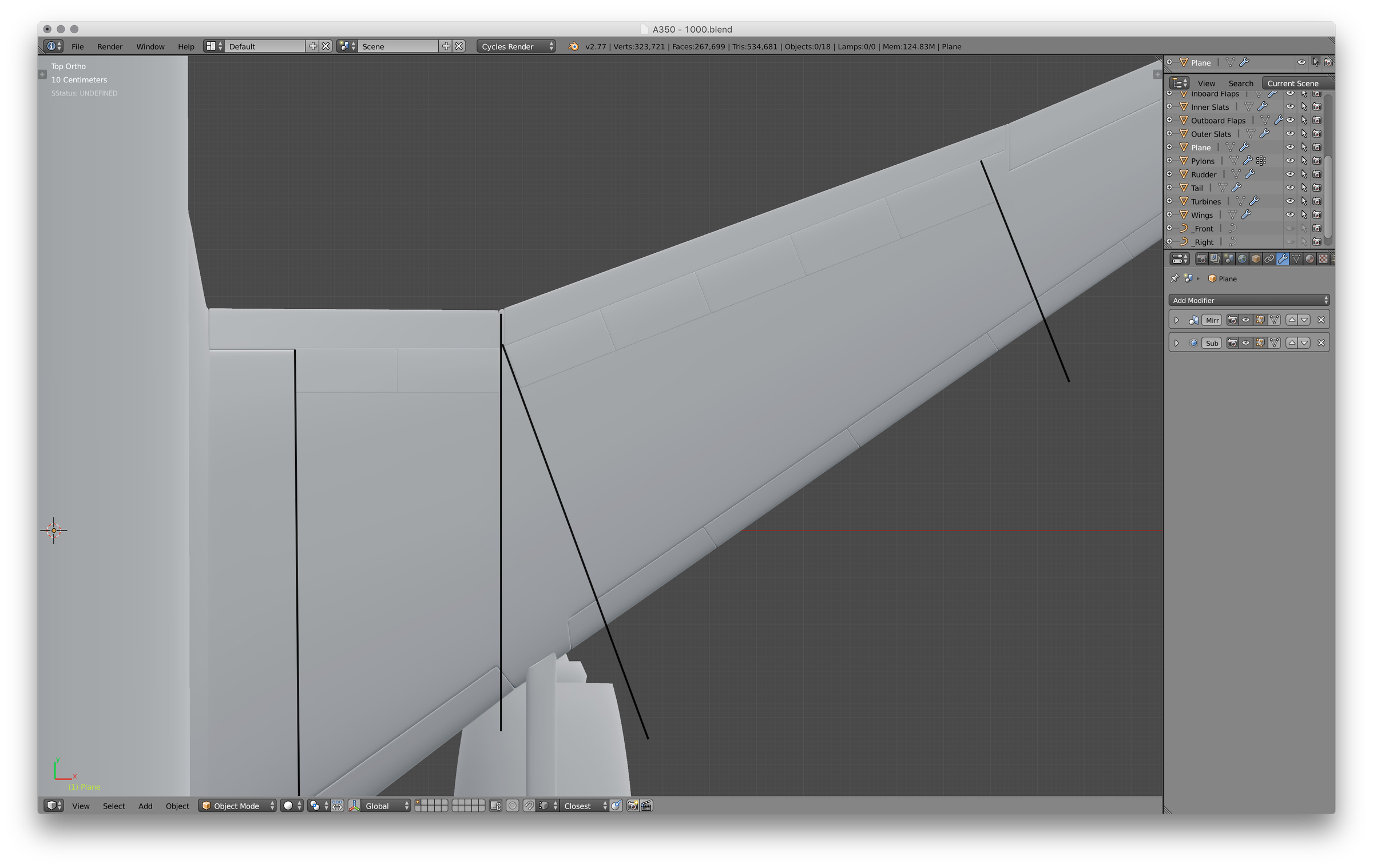Expand the Mirror modifier panel
The image size is (1373, 868).
pyautogui.click(x=1177, y=320)
